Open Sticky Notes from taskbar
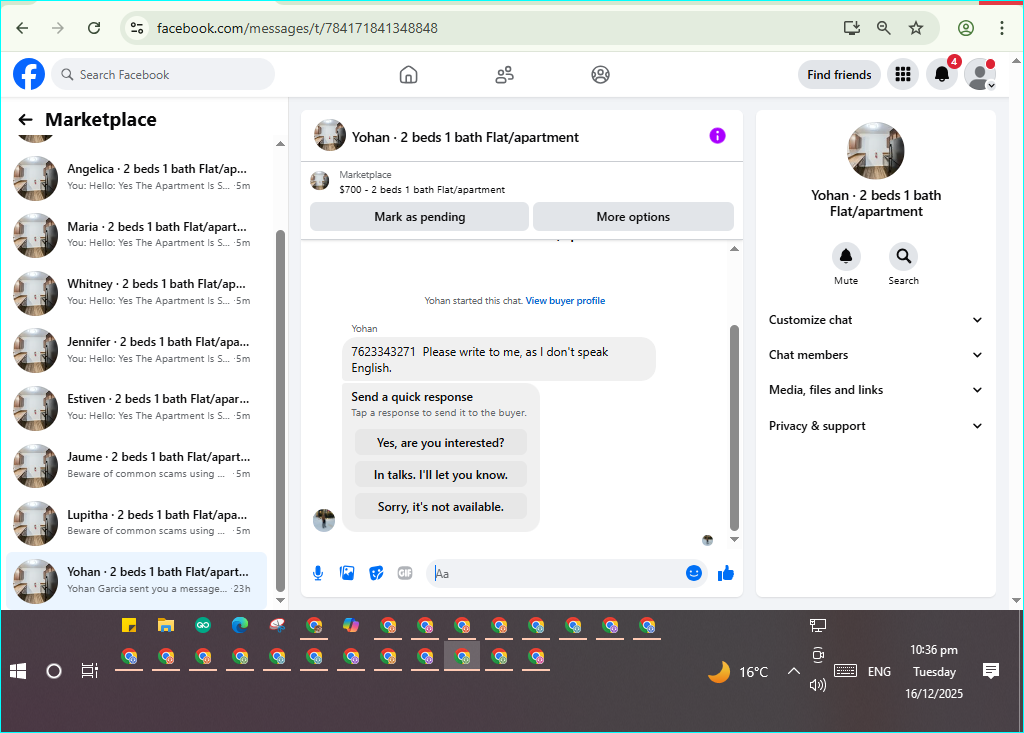The height and width of the screenshot is (733, 1024). pyautogui.click(x=129, y=626)
